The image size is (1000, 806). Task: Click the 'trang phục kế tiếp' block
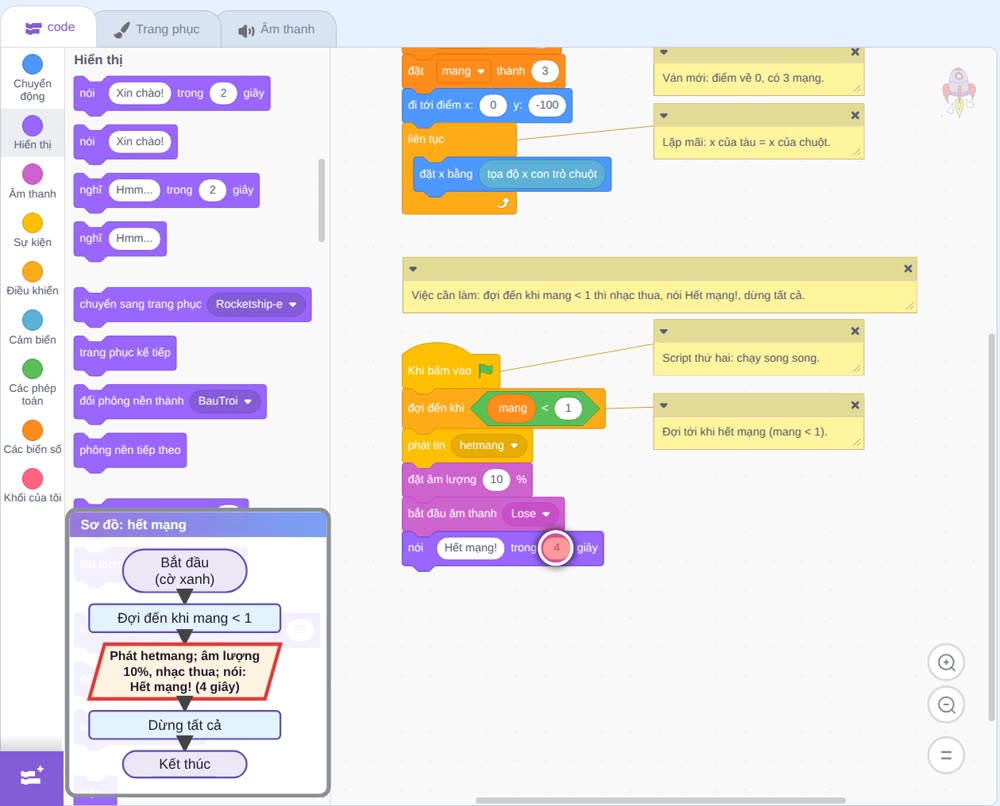[x=125, y=353]
